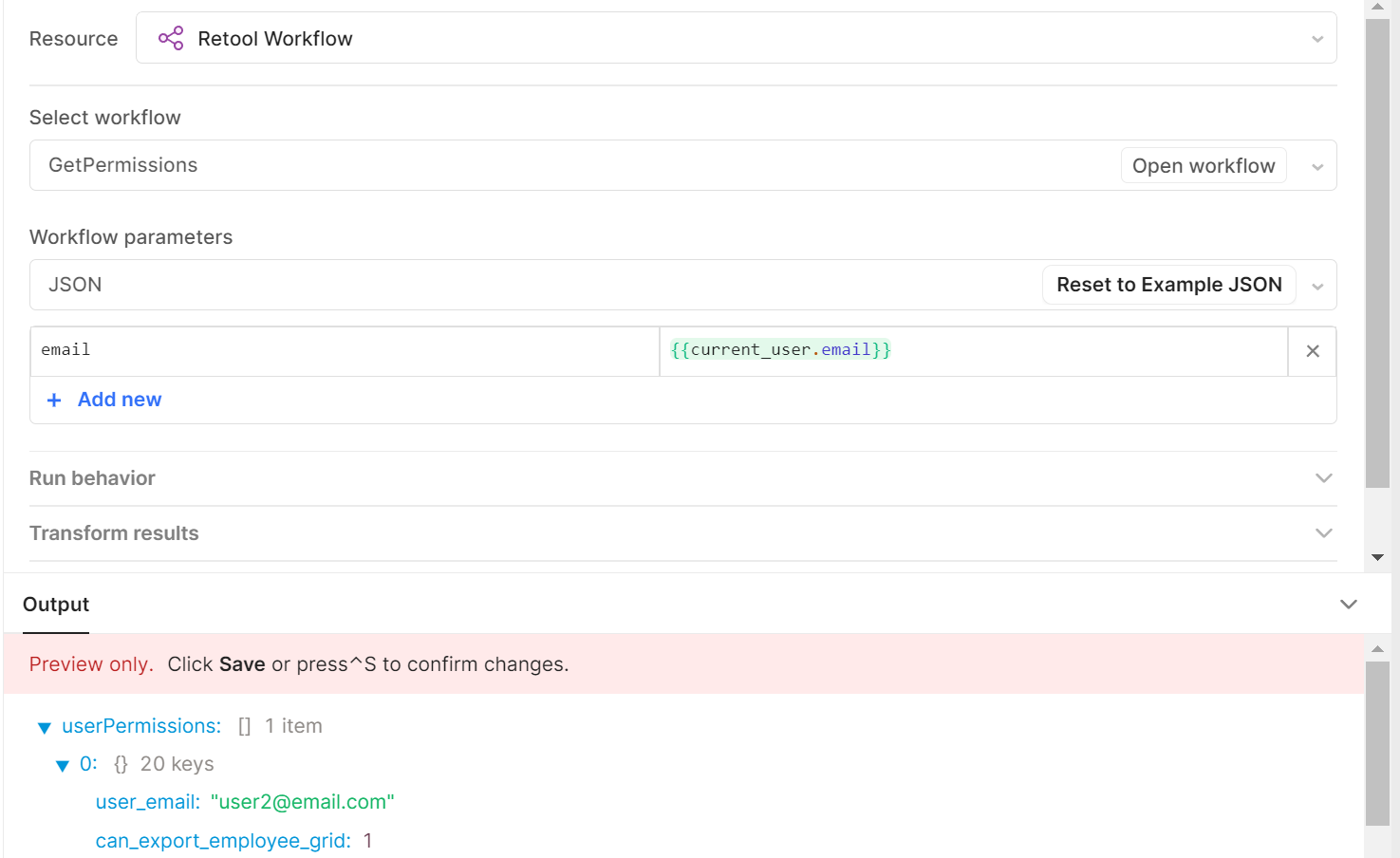1400x858 pixels.
Task: Click the user_email value "user2@email.com"
Action: tap(302, 802)
